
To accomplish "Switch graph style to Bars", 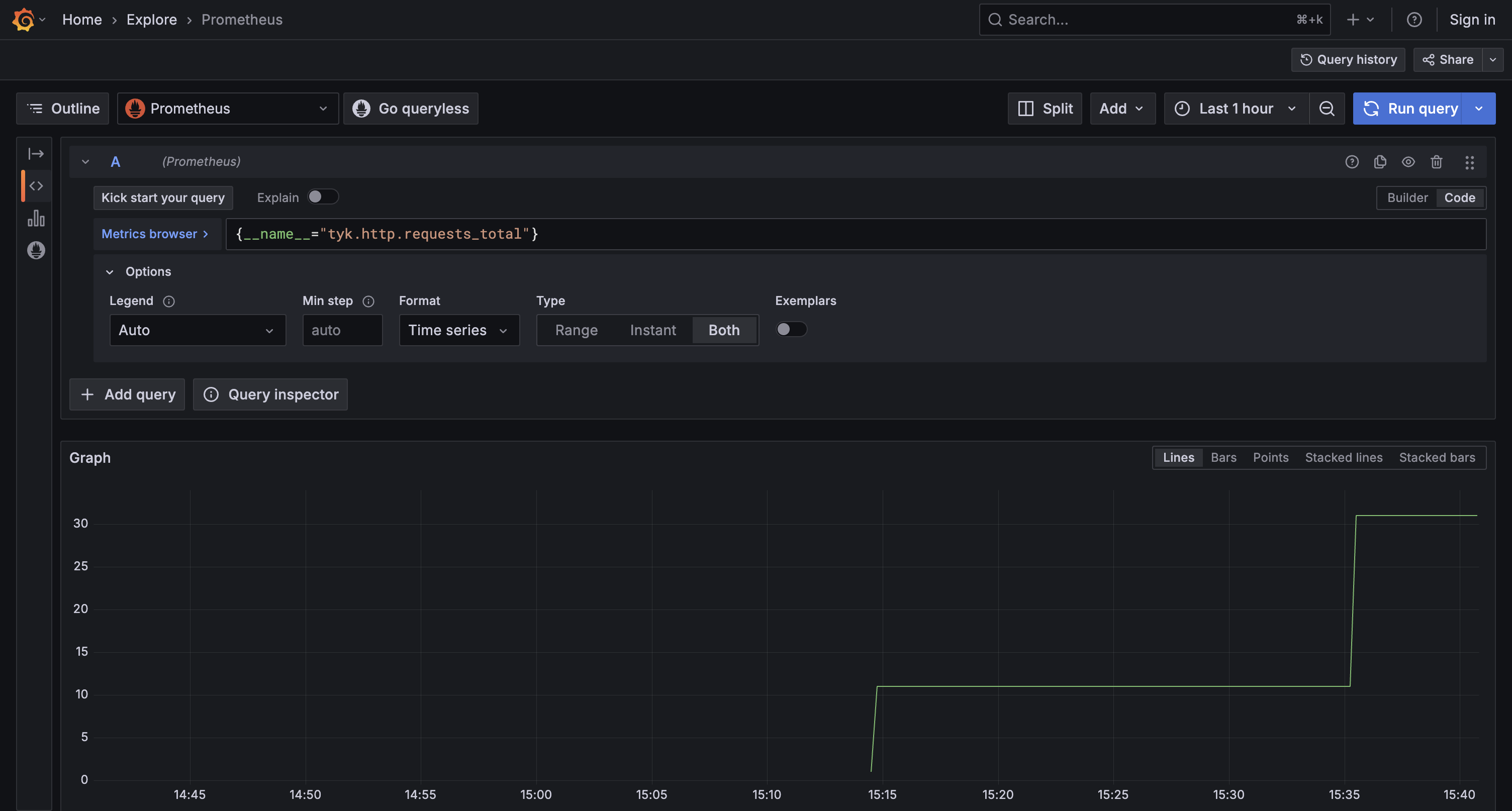I will 1223,458.
